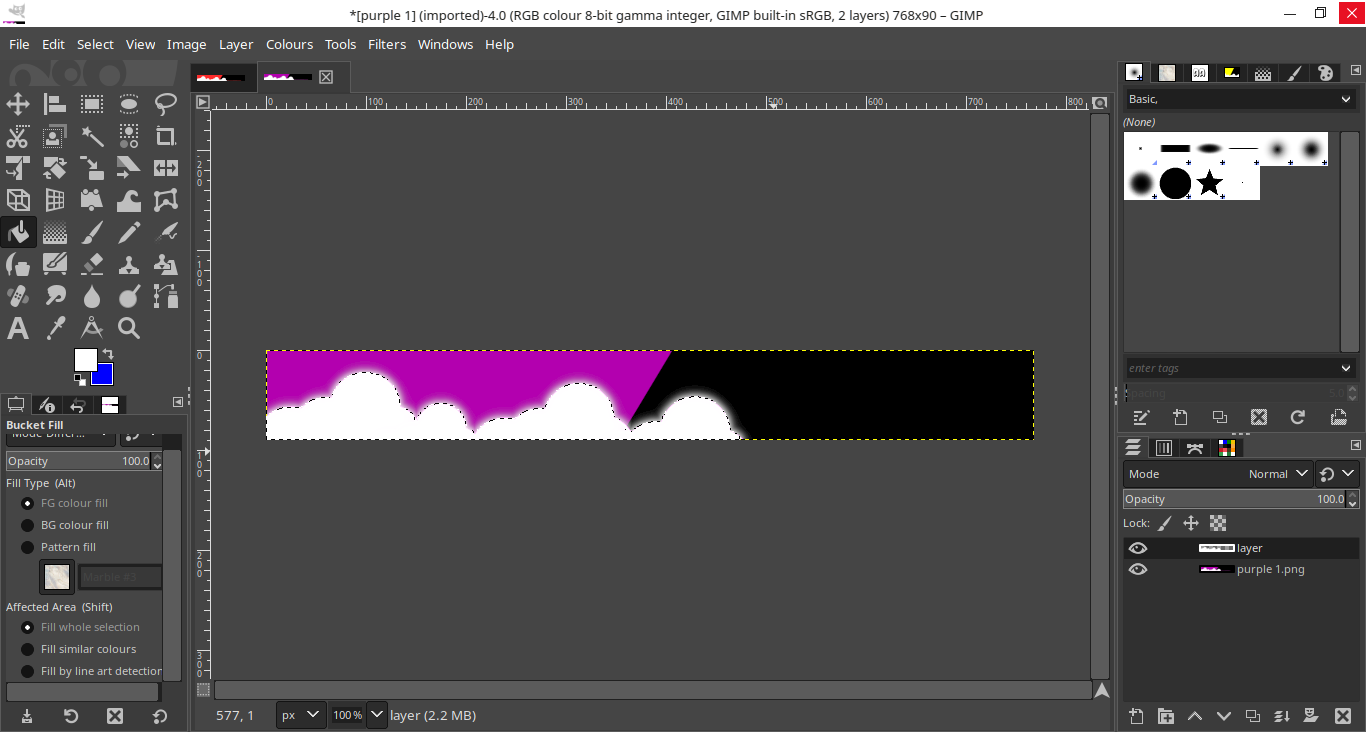Open the Colours menu
Viewport: 1366px width, 732px height.
(289, 44)
